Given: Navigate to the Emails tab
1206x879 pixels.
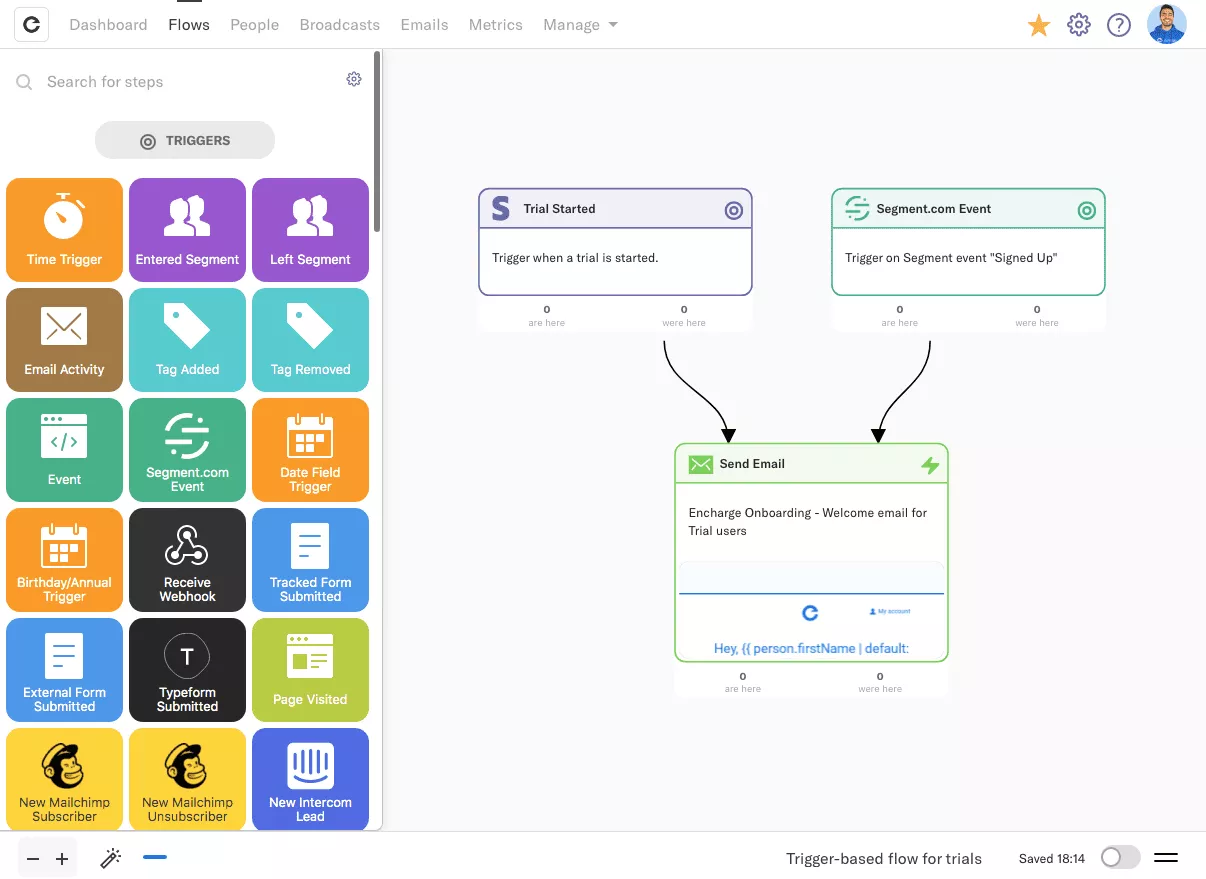Looking at the screenshot, I should click(x=425, y=25).
